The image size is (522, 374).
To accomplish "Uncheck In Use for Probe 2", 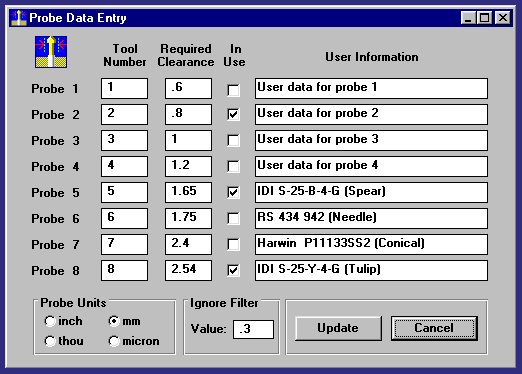I will coord(233,114).
